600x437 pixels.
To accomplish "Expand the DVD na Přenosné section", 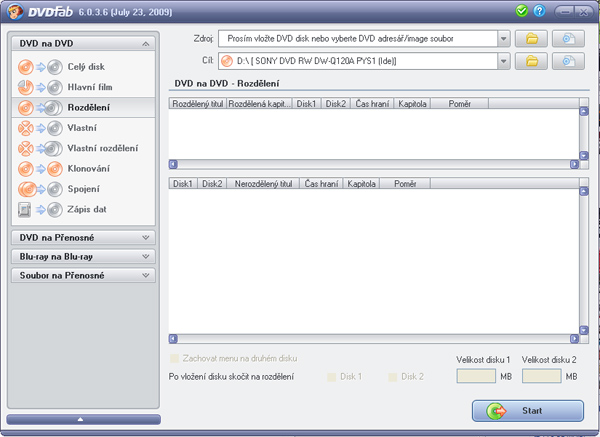I will tap(81, 237).
